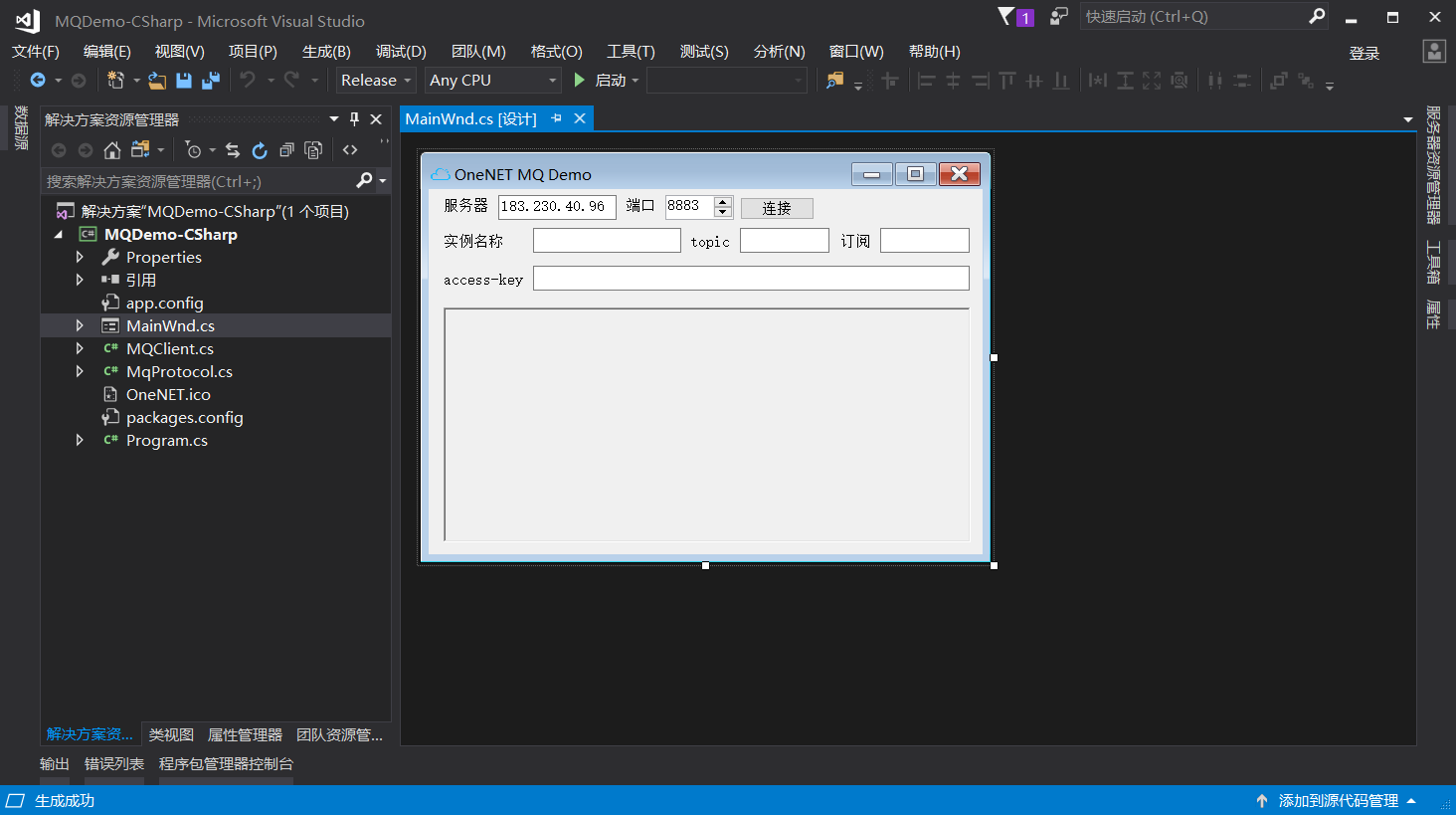Open the 文件(F) menu

(36, 52)
